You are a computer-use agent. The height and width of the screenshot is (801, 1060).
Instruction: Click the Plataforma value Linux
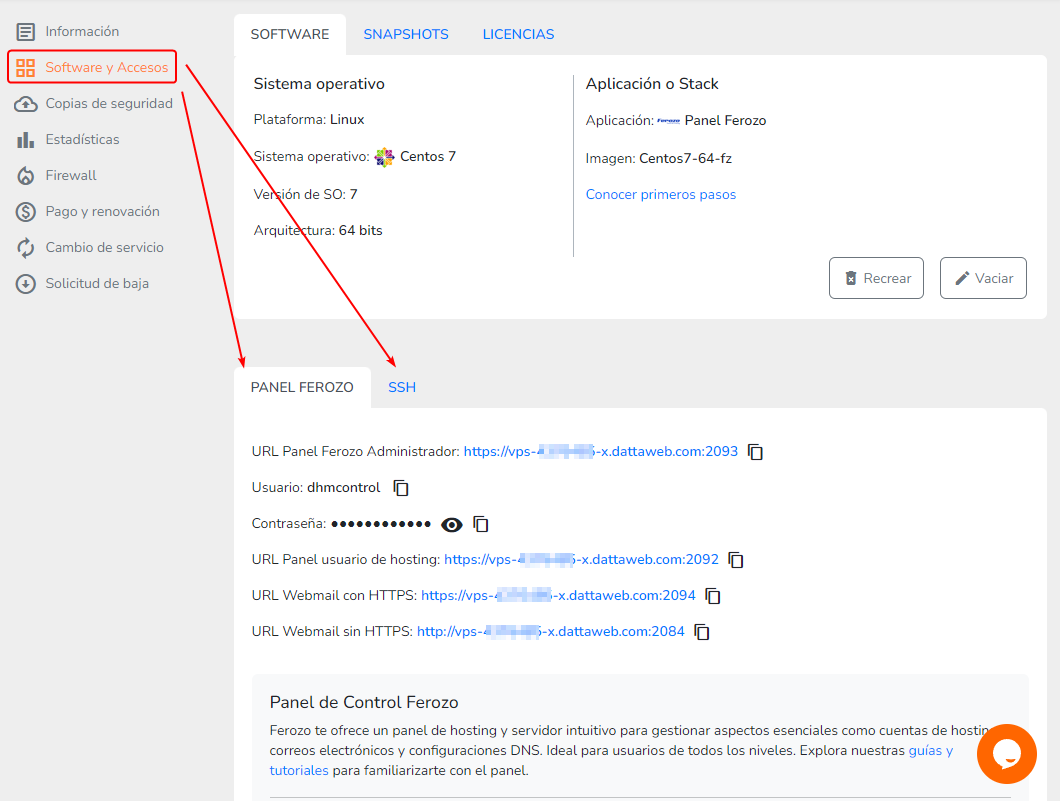click(x=347, y=120)
